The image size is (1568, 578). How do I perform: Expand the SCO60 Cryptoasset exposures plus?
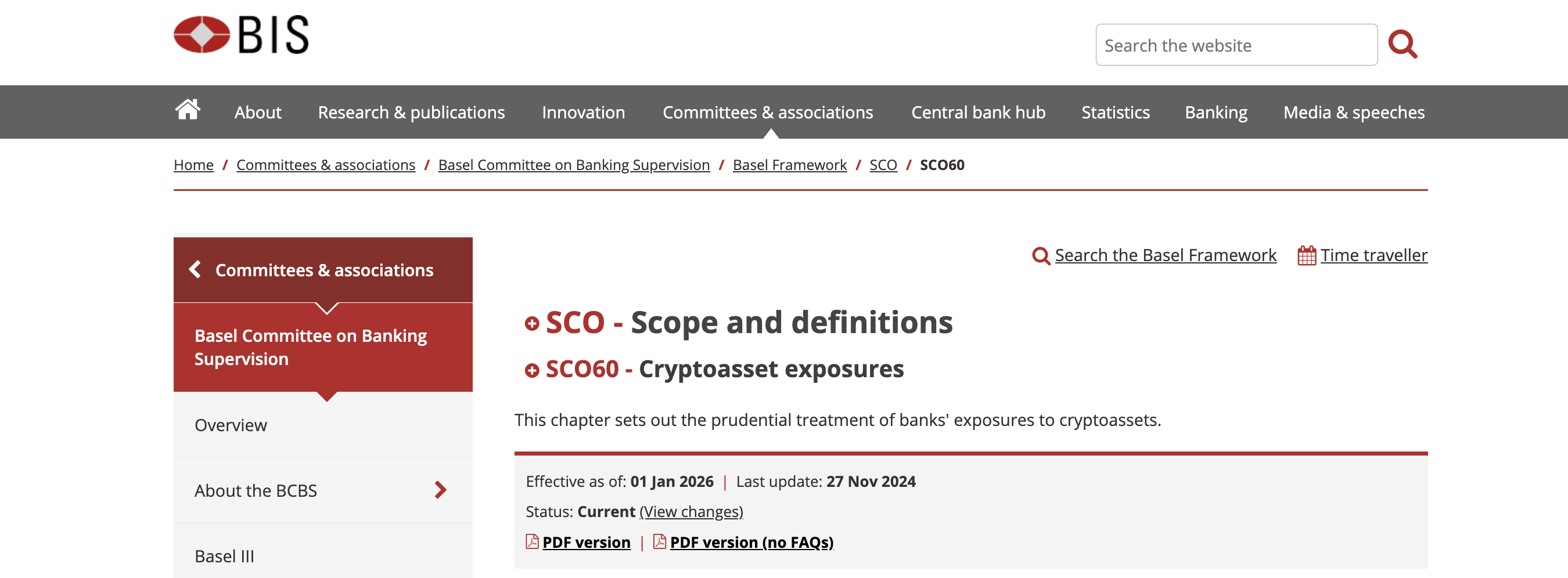tap(532, 370)
